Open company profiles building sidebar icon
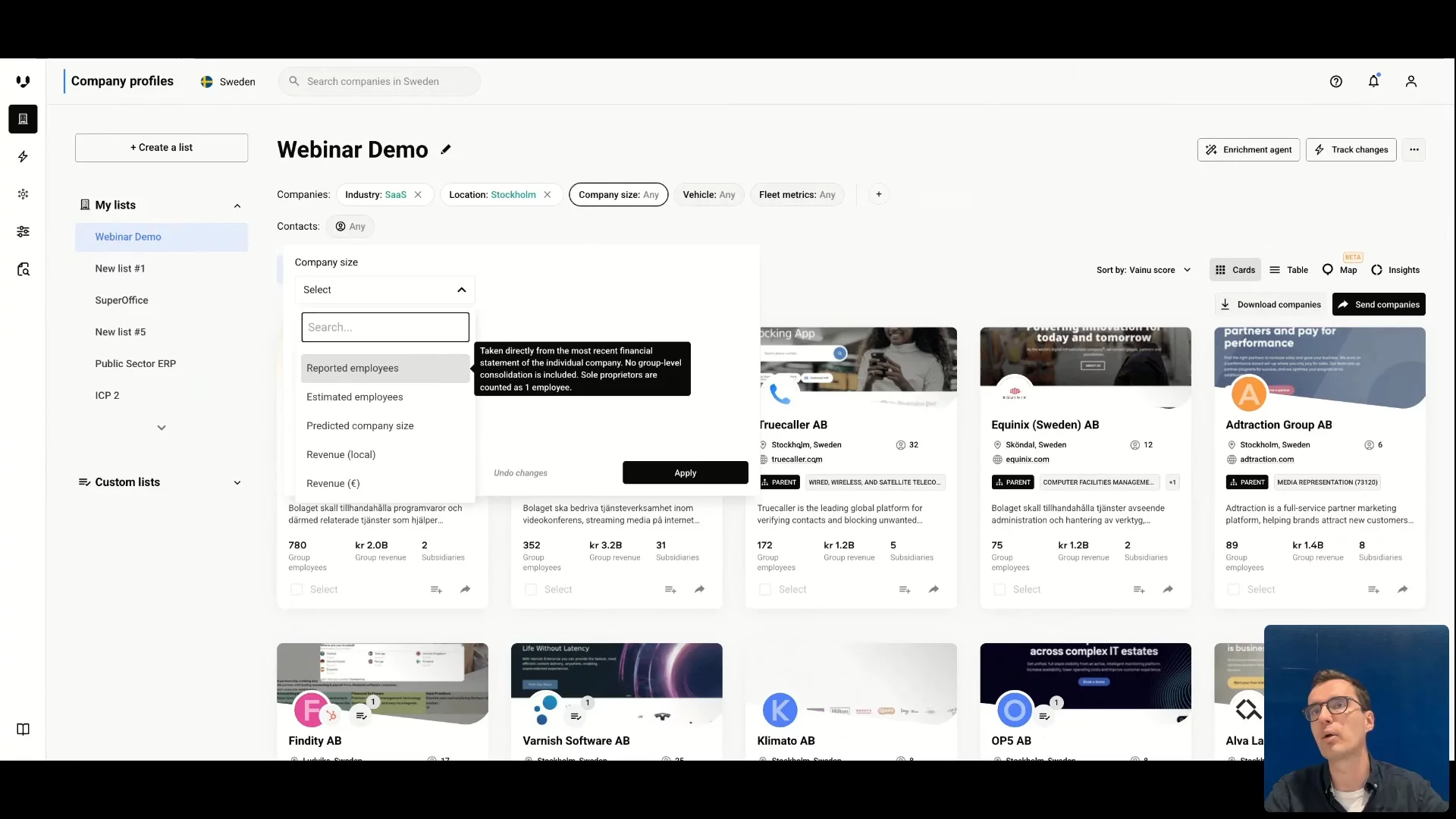This screenshot has height=819, width=1456. click(23, 119)
